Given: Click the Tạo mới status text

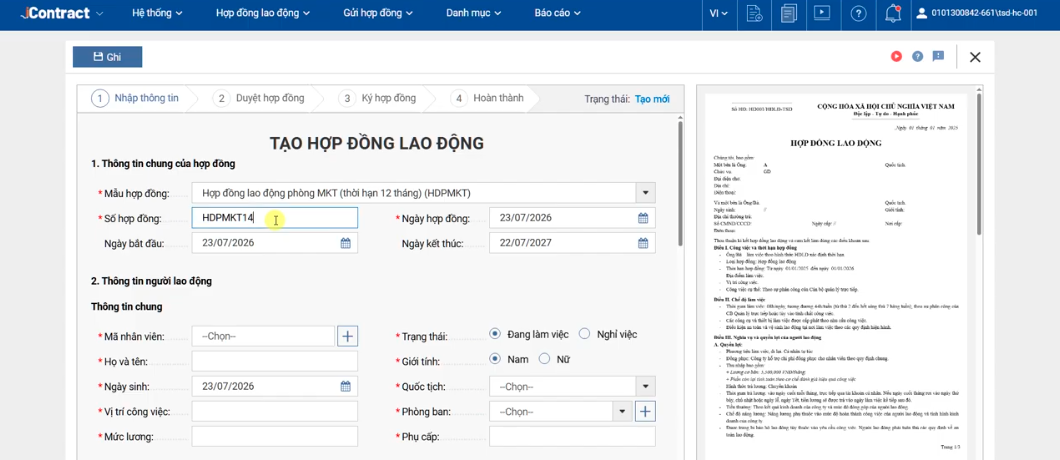Looking at the screenshot, I should tap(652, 99).
